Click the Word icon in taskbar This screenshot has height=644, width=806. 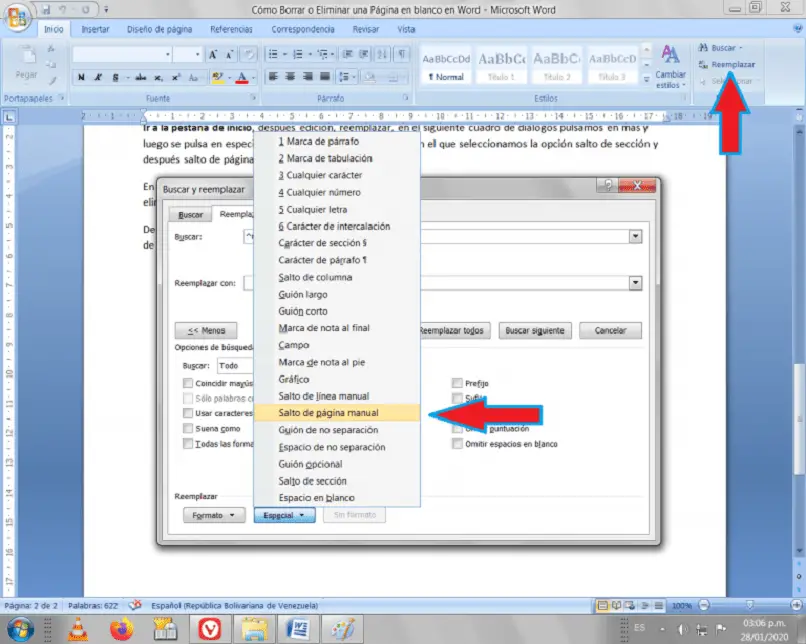[298, 629]
